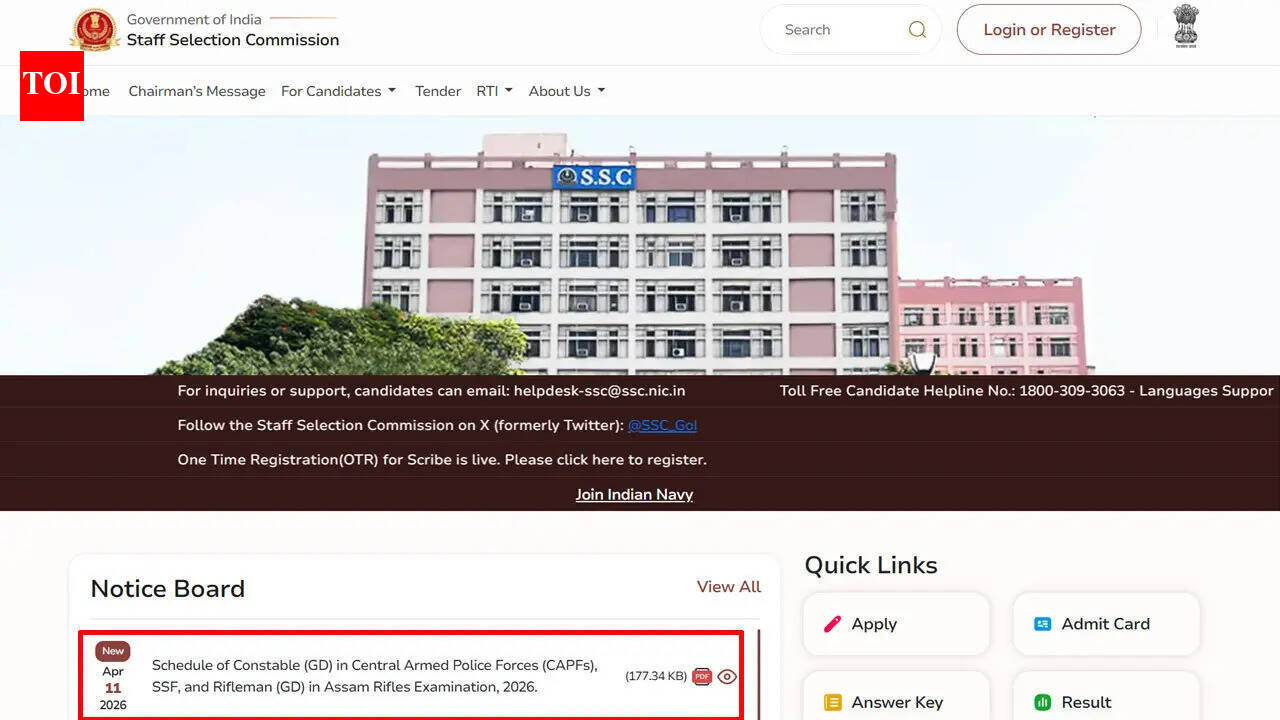Expand the For Candidates dropdown

point(338,91)
